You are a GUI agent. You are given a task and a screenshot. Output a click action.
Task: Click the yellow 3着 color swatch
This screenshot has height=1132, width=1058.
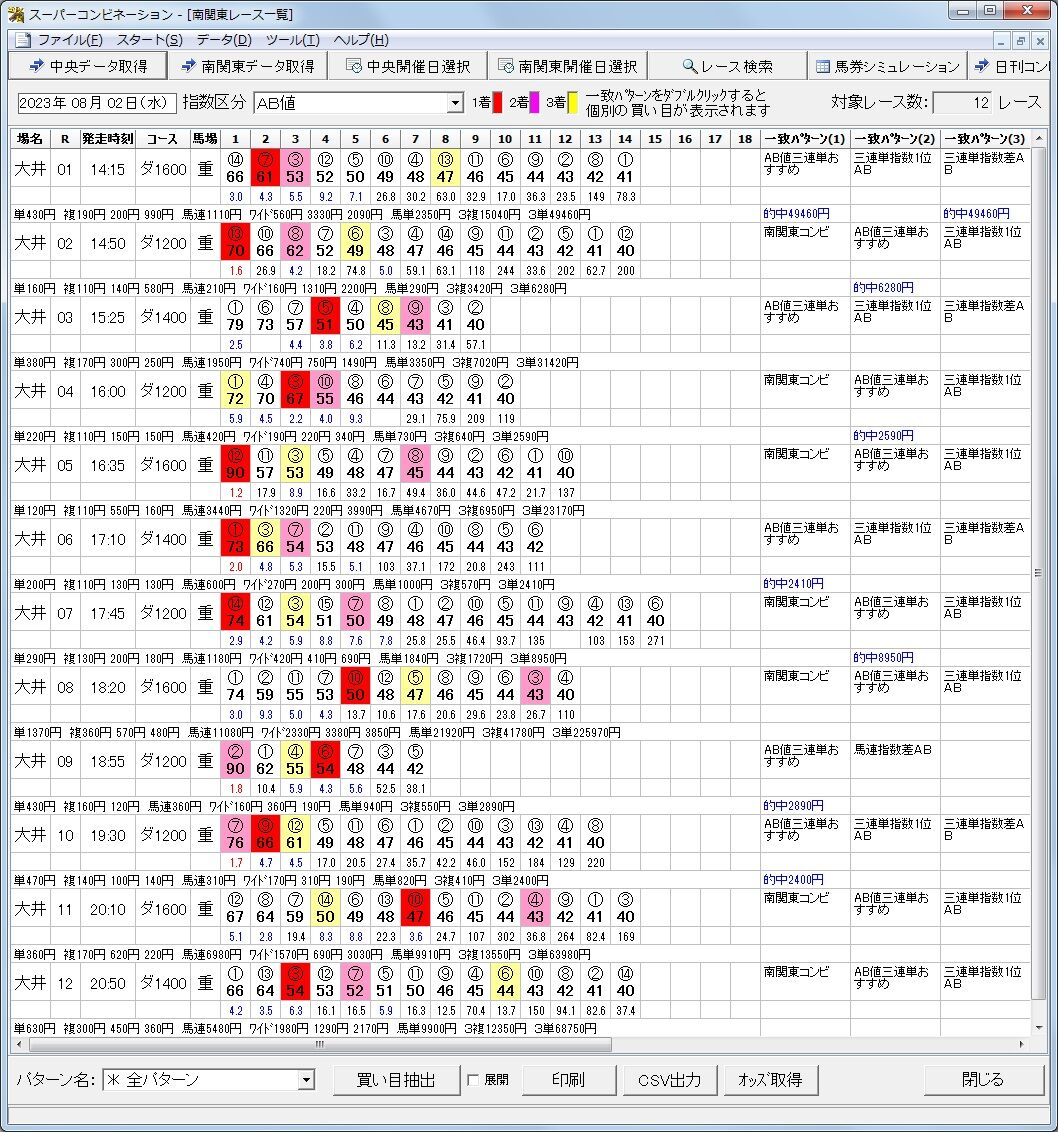572,103
